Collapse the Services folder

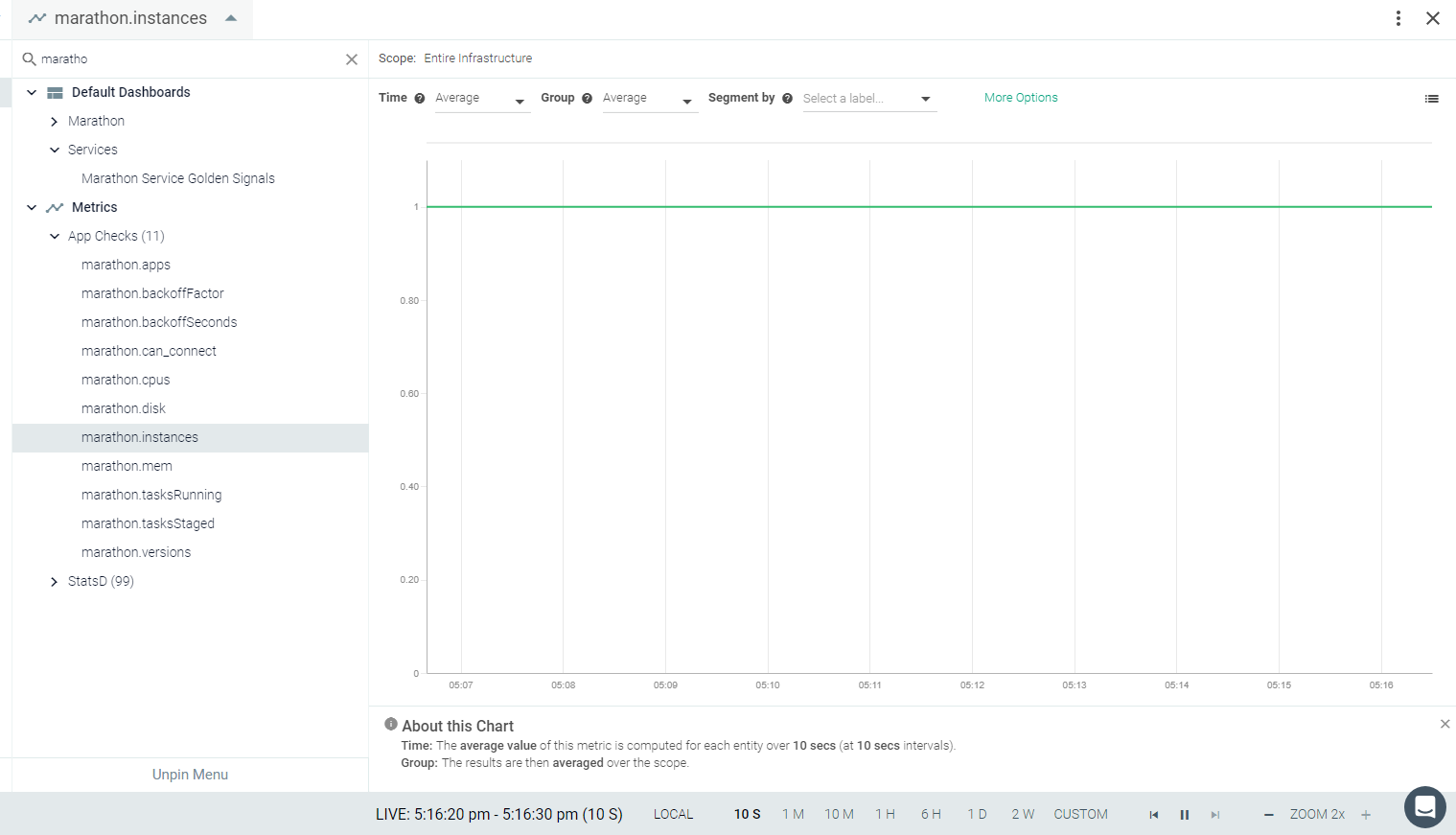(x=55, y=151)
